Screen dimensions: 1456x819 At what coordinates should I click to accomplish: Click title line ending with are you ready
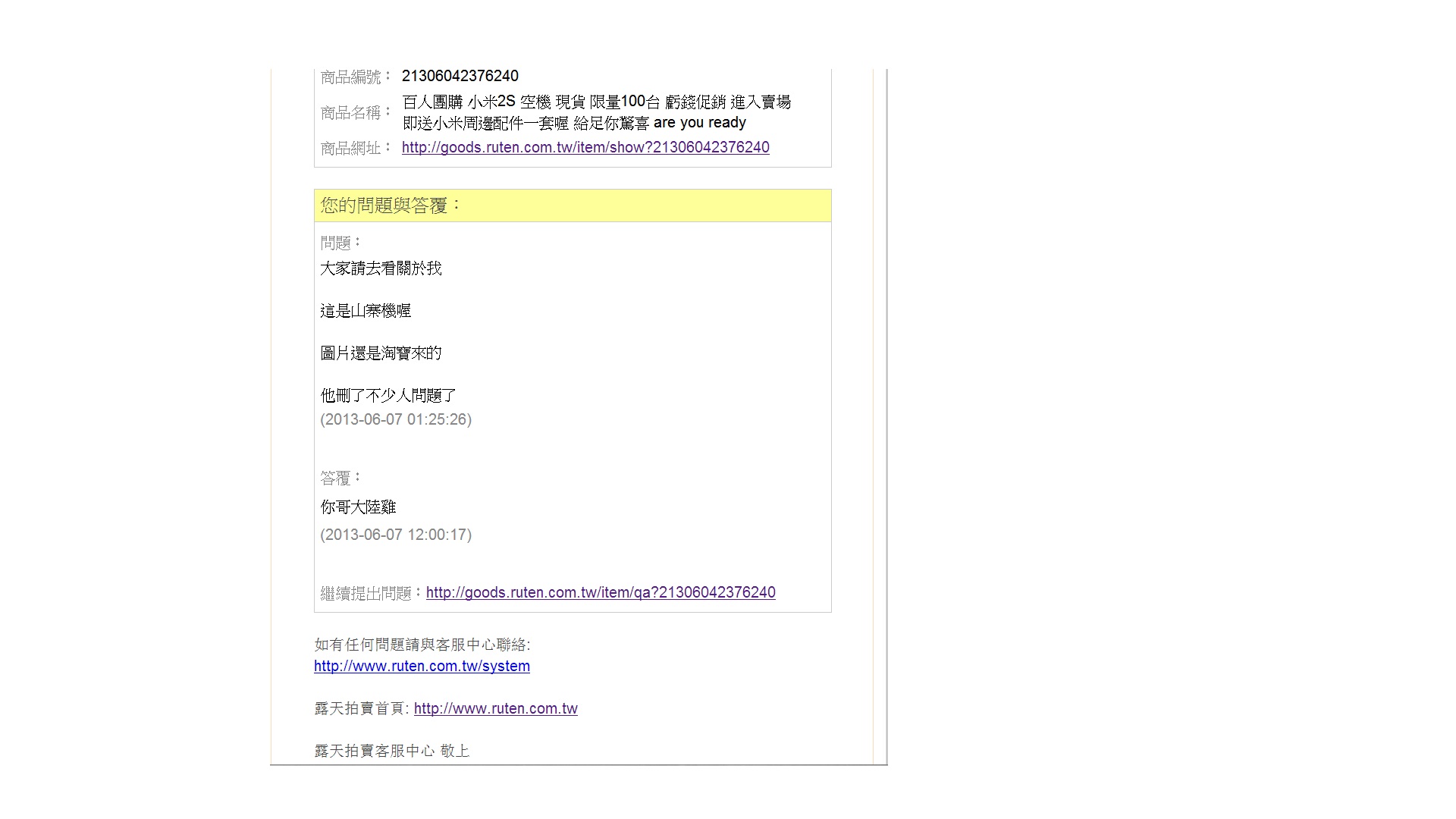coord(574,123)
